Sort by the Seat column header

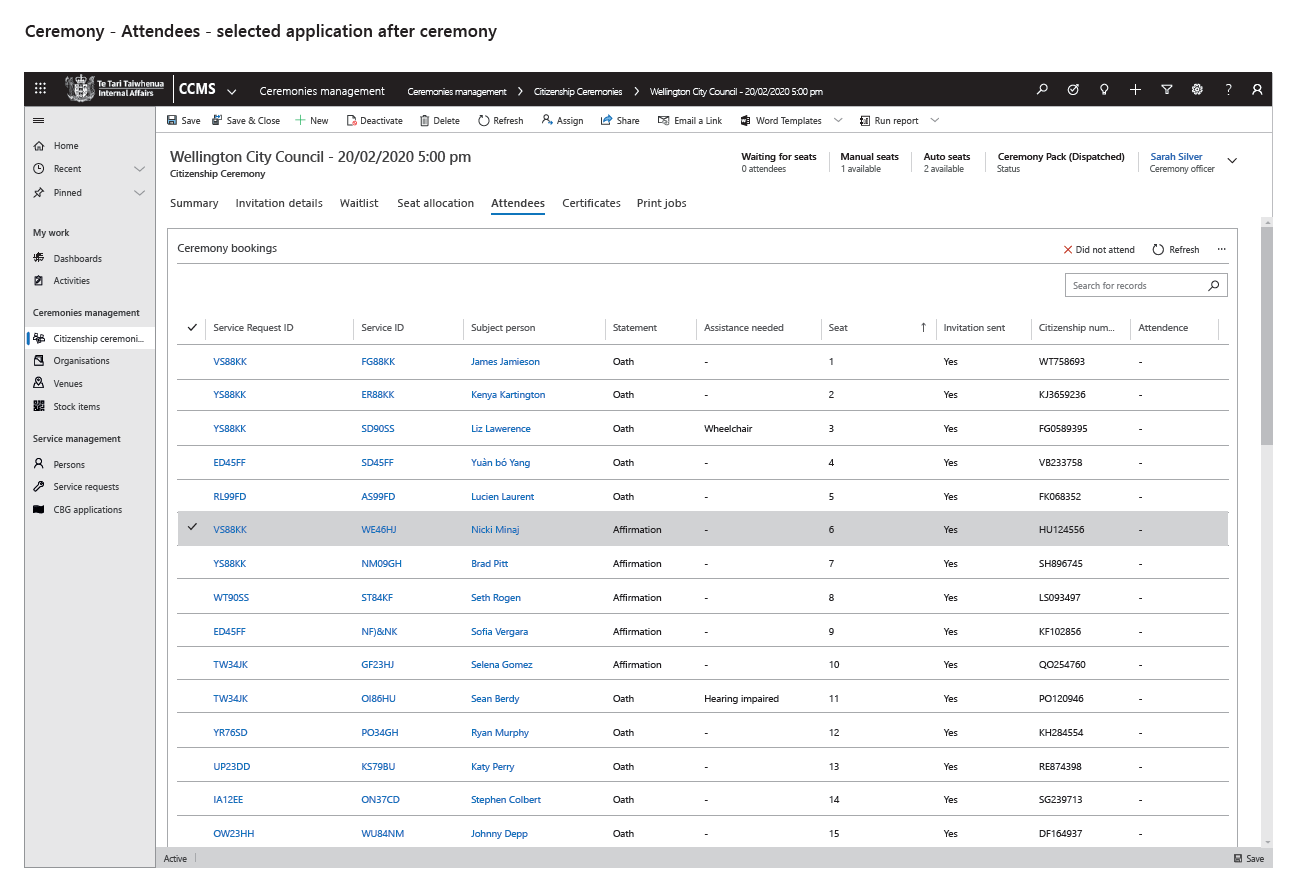tap(838, 328)
